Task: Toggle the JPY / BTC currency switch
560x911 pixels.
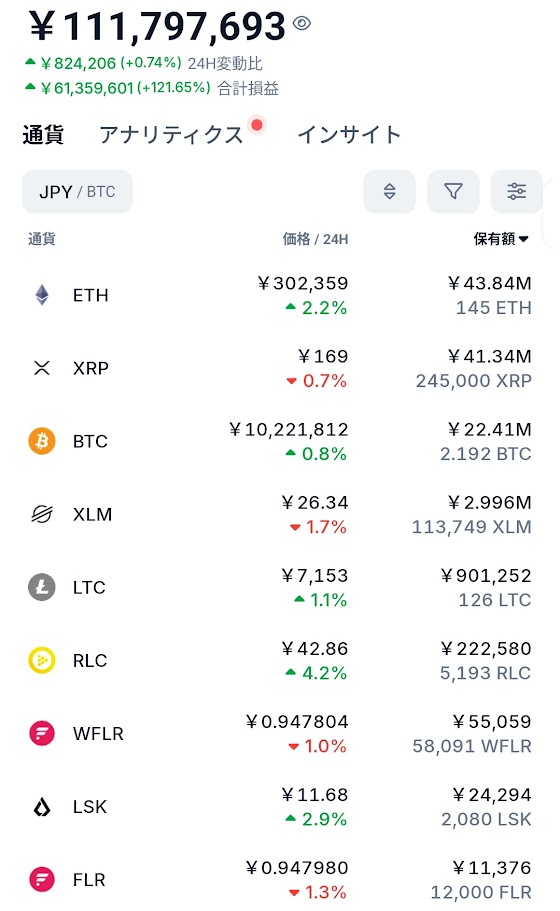Action: click(x=77, y=191)
